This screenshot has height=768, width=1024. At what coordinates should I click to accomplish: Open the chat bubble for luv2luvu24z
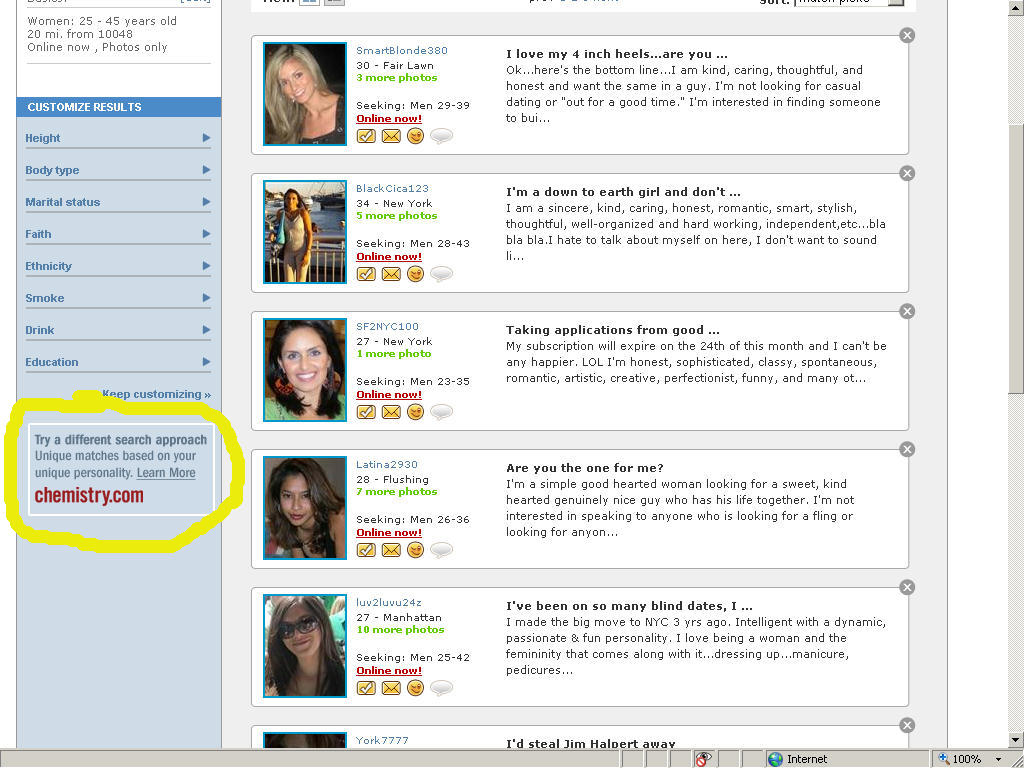tap(441, 688)
